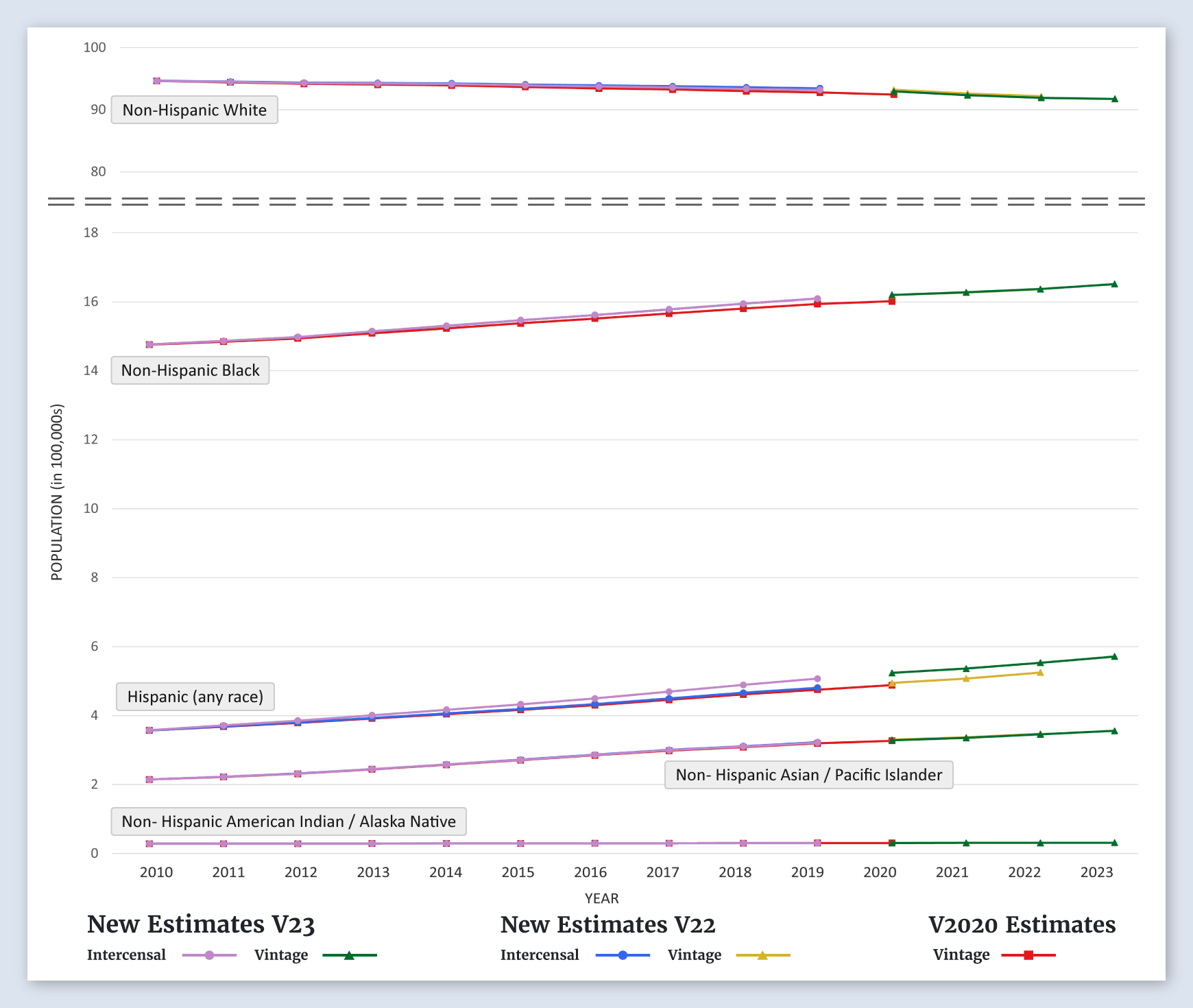Click the 2020 year tick label
The width and height of the screenshot is (1193, 1008).
click(x=880, y=872)
